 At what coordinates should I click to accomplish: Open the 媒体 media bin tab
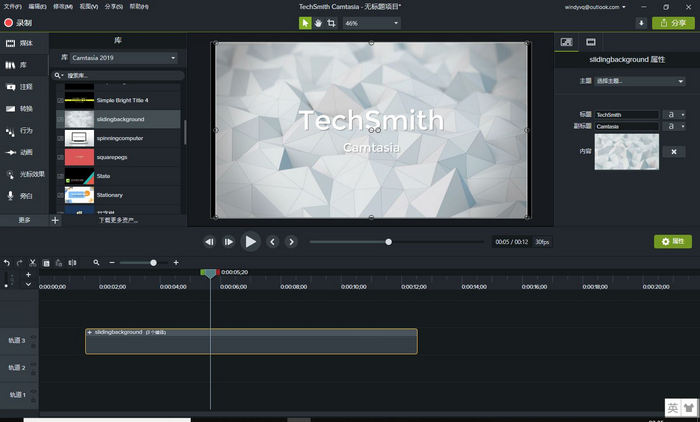tap(24, 43)
